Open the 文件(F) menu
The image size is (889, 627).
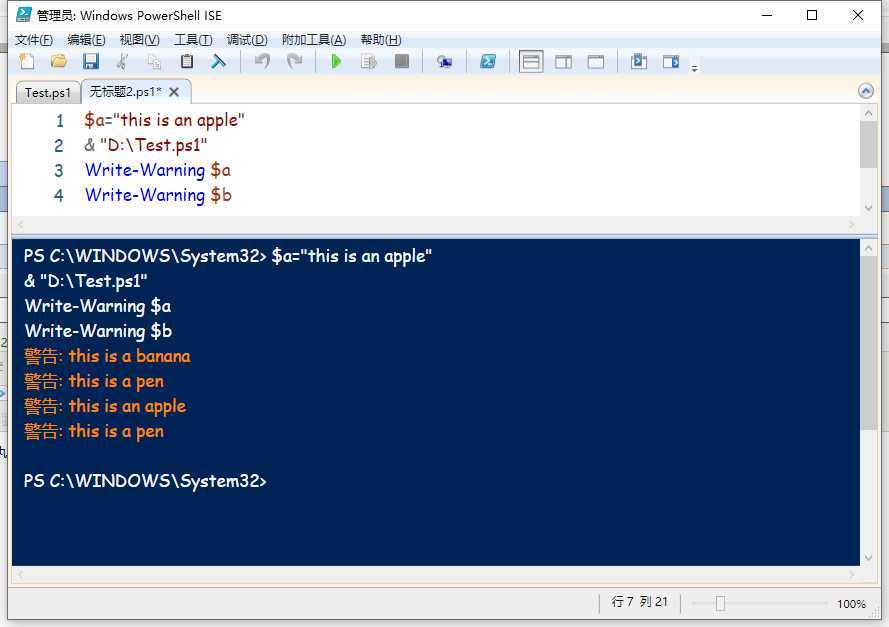(x=34, y=40)
